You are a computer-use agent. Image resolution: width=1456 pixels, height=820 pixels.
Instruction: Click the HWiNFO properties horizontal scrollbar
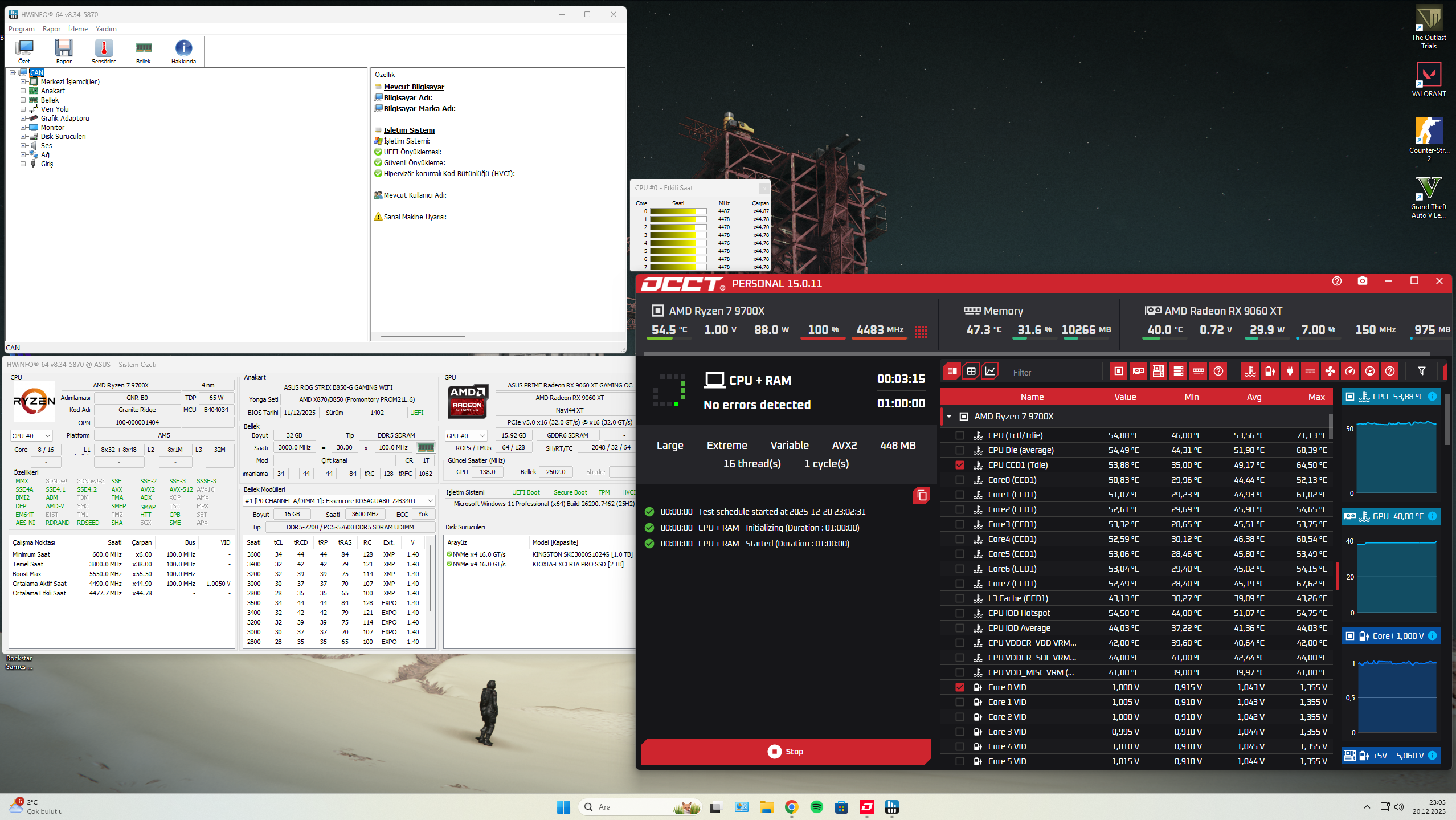point(423,336)
